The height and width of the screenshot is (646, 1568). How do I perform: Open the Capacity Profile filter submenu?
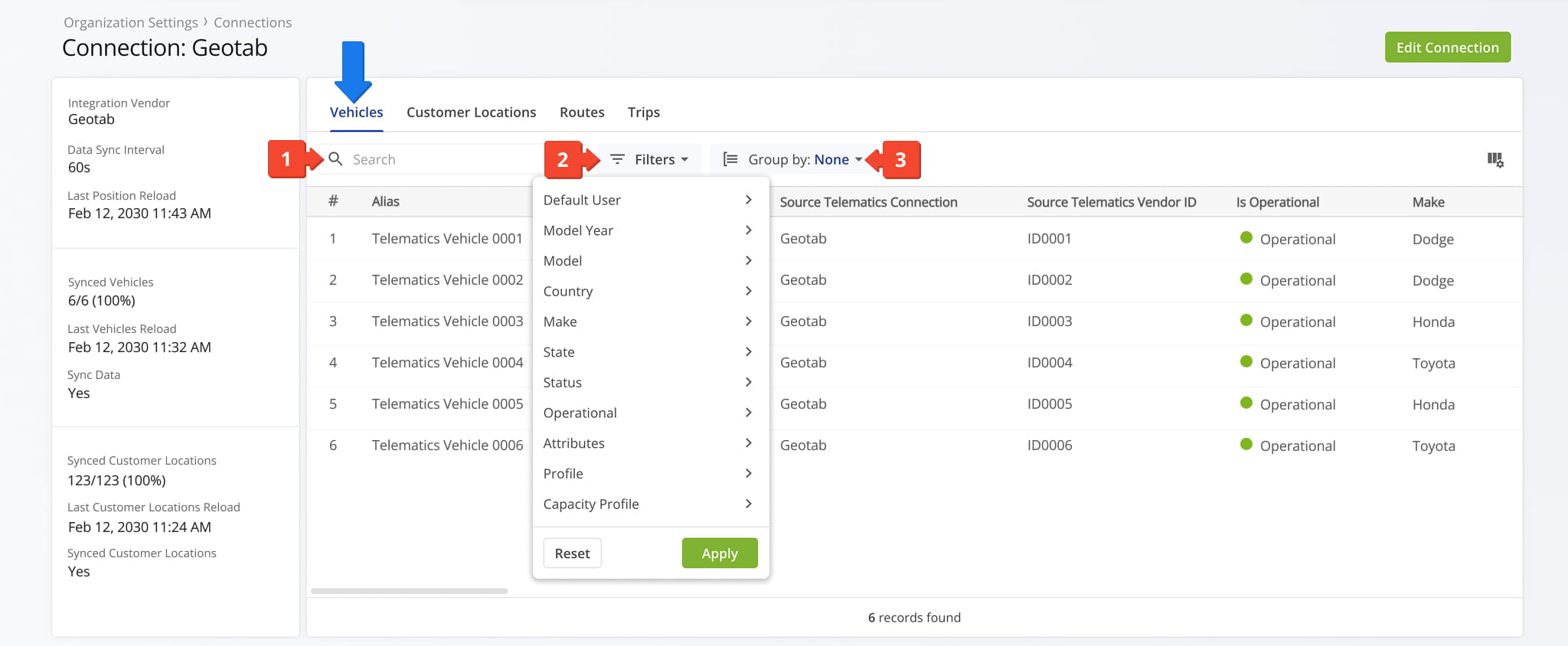[x=650, y=504]
